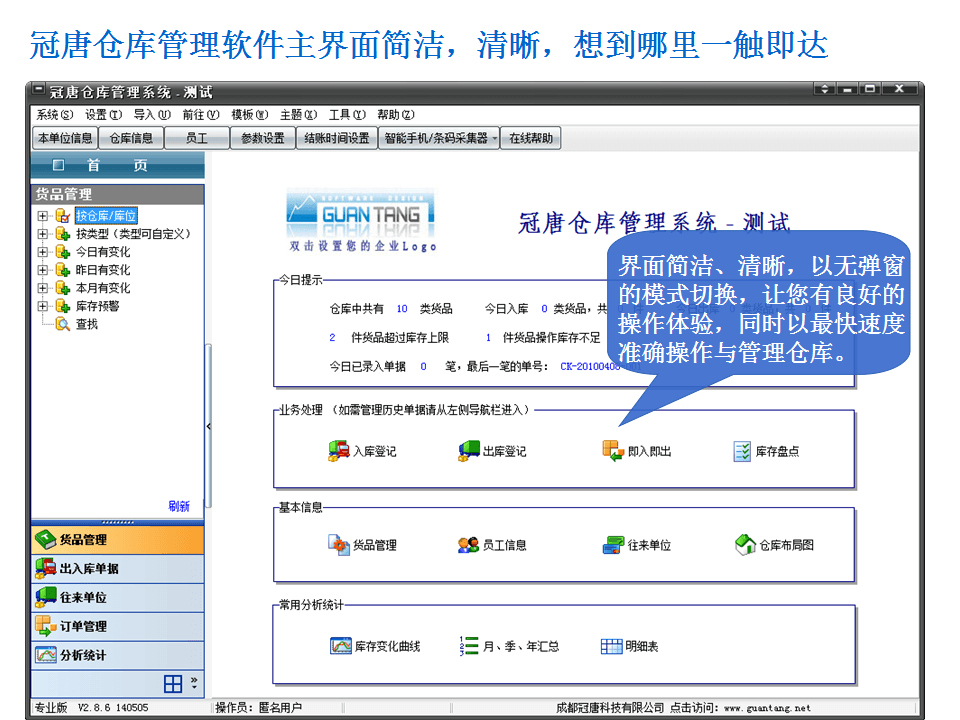Click the 10 类货品 count link
960x720 pixels.
[x=402, y=309]
